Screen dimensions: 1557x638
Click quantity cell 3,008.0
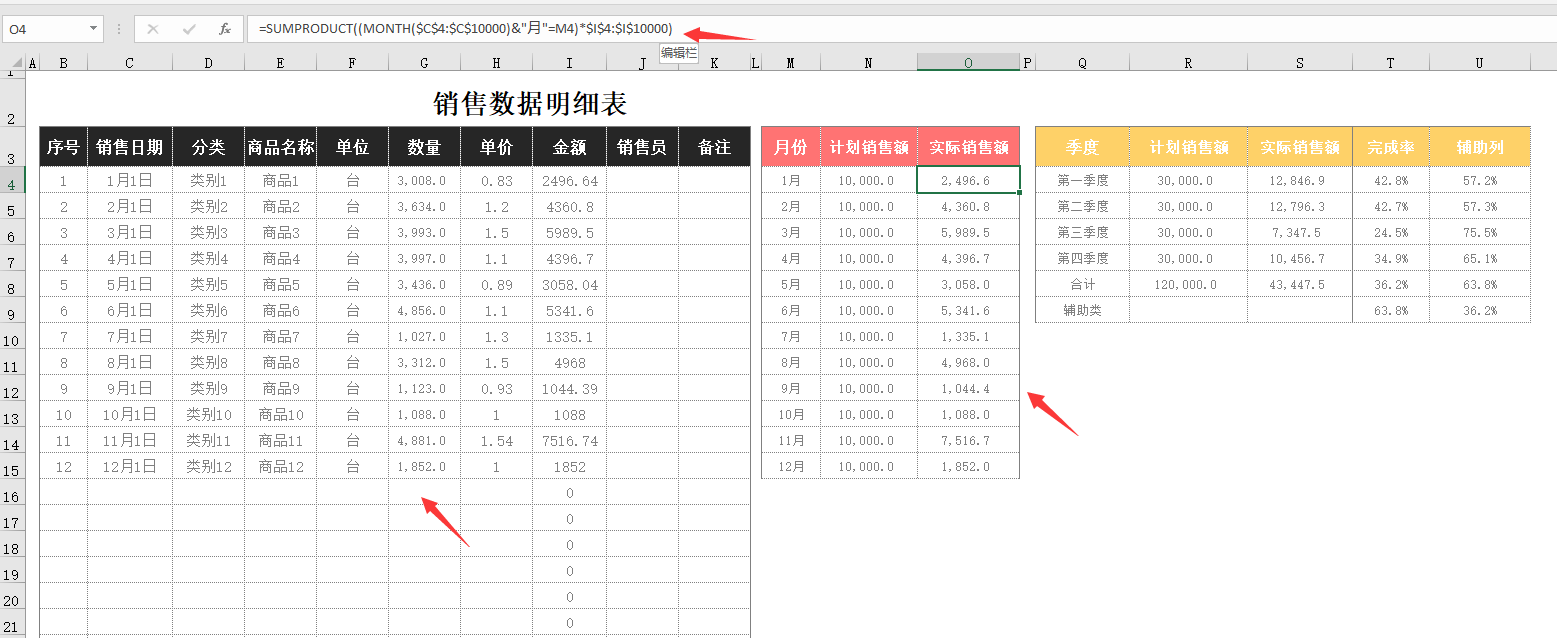coord(425,180)
